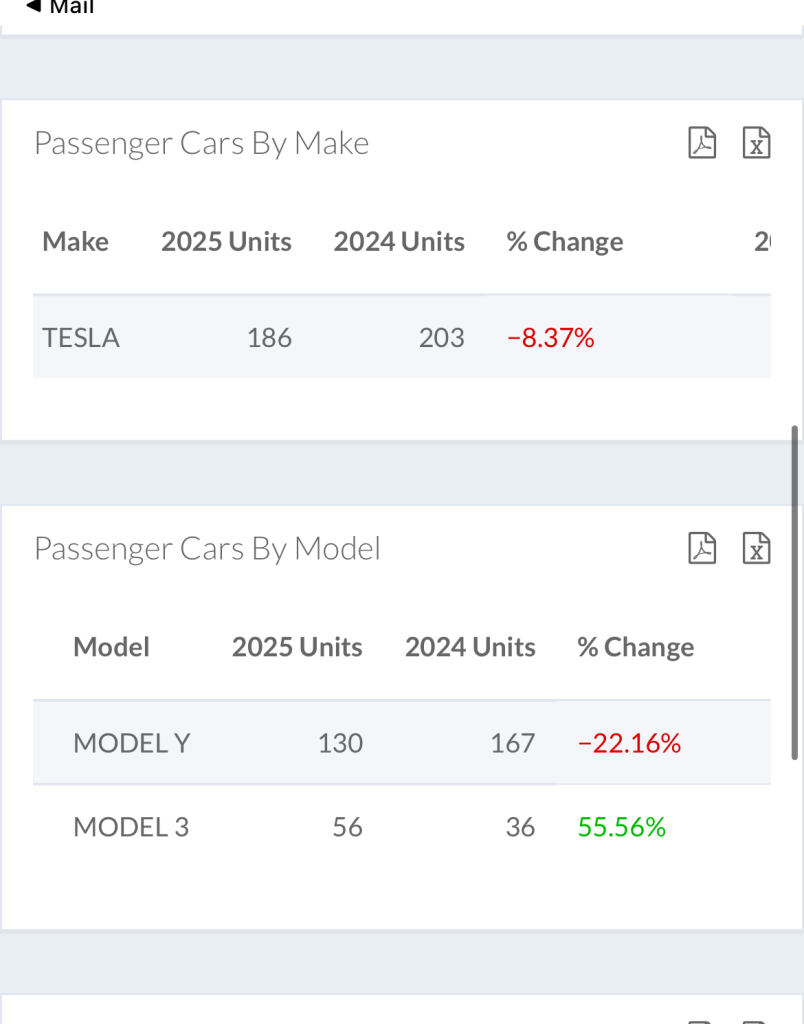Export Passenger Cars By Make to Excel
The width and height of the screenshot is (804, 1024).
point(757,143)
